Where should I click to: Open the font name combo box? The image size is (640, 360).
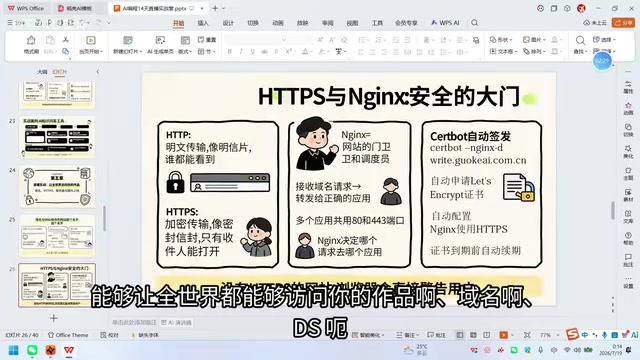point(256,40)
